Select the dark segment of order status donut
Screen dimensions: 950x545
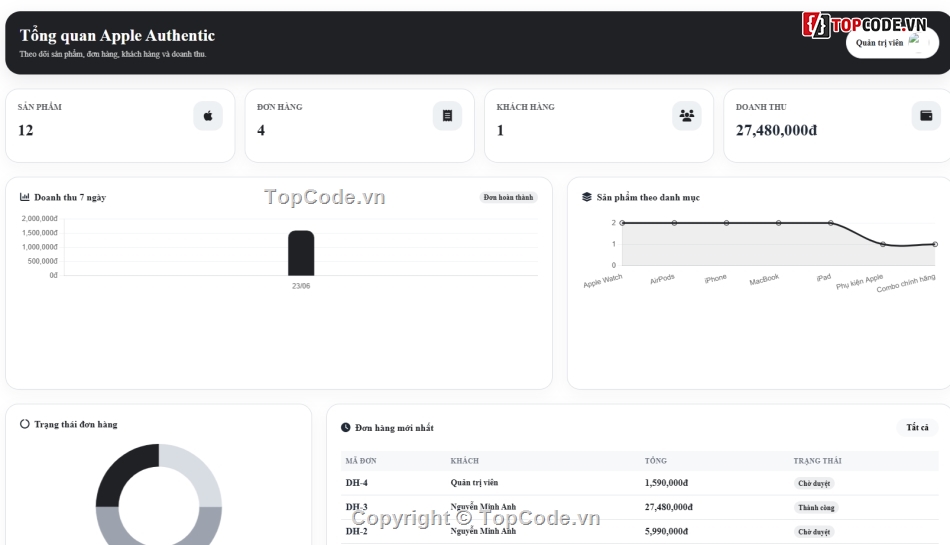tap(126, 474)
